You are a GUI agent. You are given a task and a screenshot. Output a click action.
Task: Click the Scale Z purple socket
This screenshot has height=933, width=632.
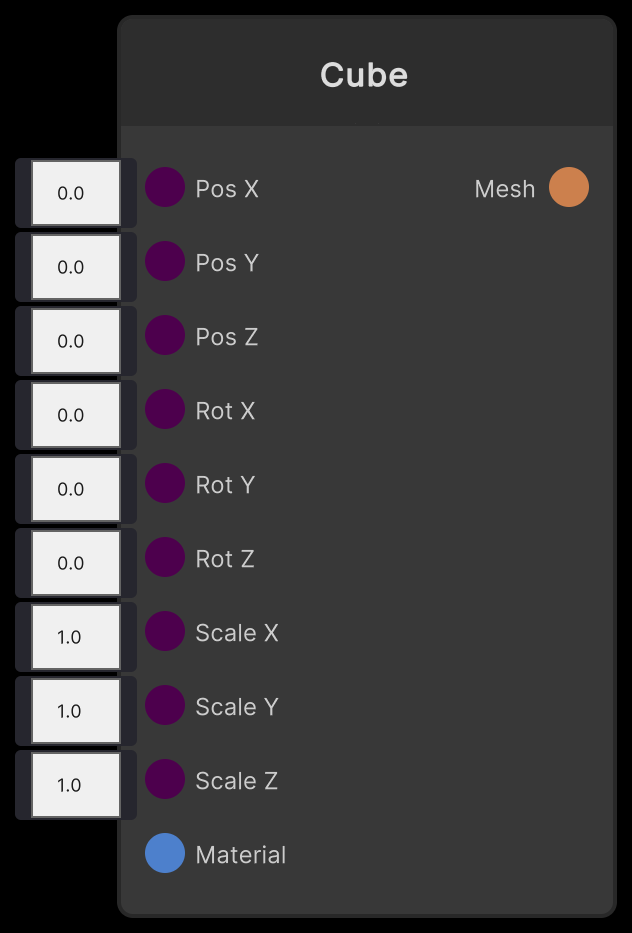point(165,780)
